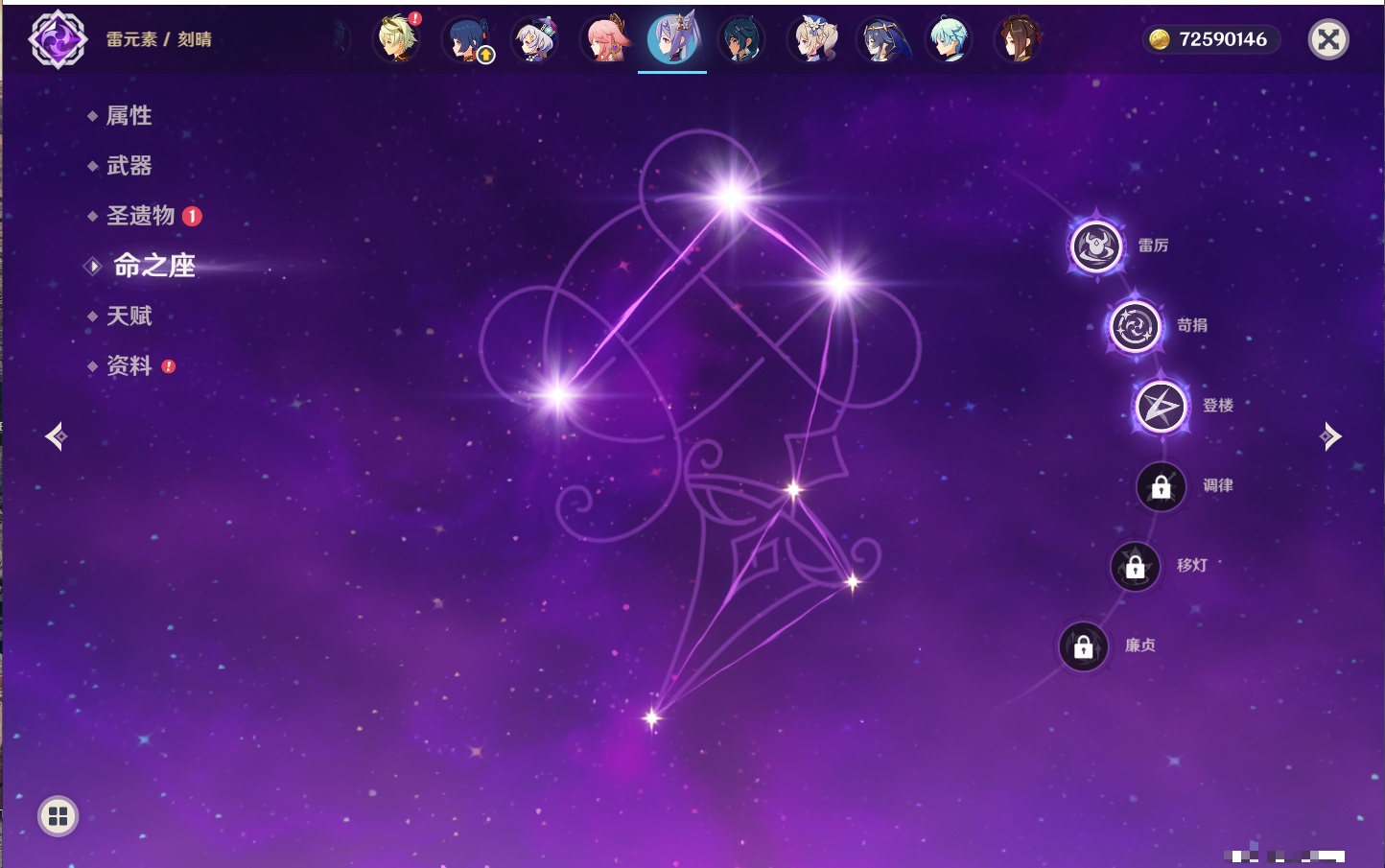Open the 雷厉 constellation node icon
Screen dimensions: 1385x868
point(1096,246)
